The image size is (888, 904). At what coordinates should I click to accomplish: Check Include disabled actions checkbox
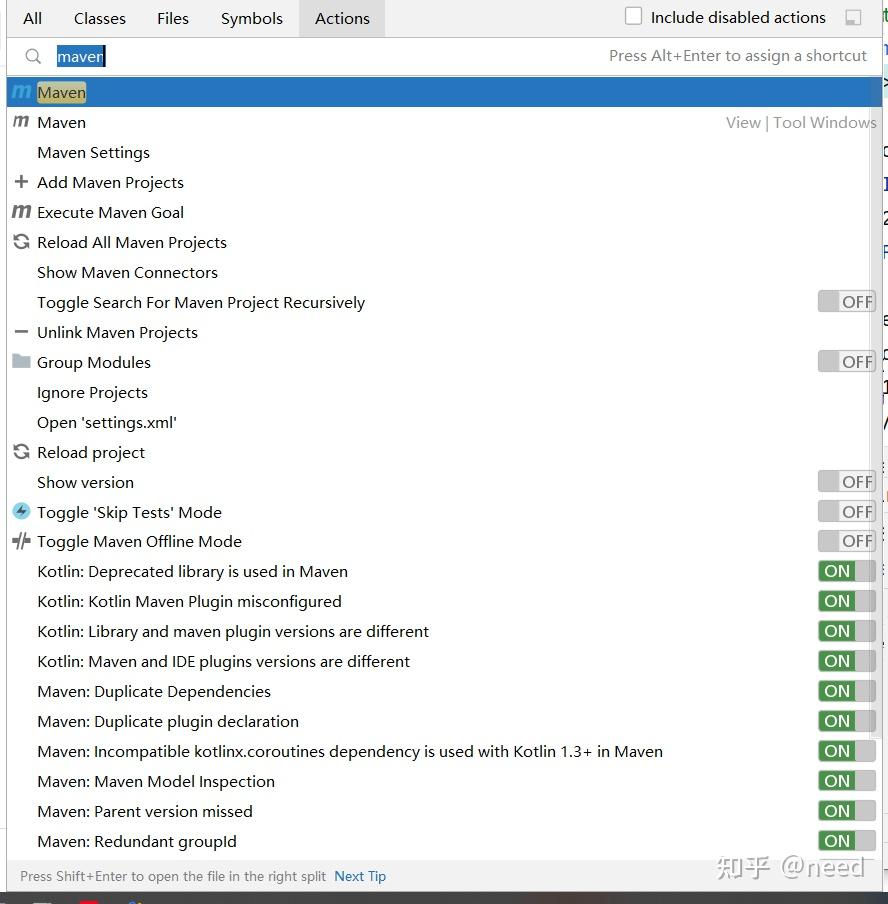point(633,16)
